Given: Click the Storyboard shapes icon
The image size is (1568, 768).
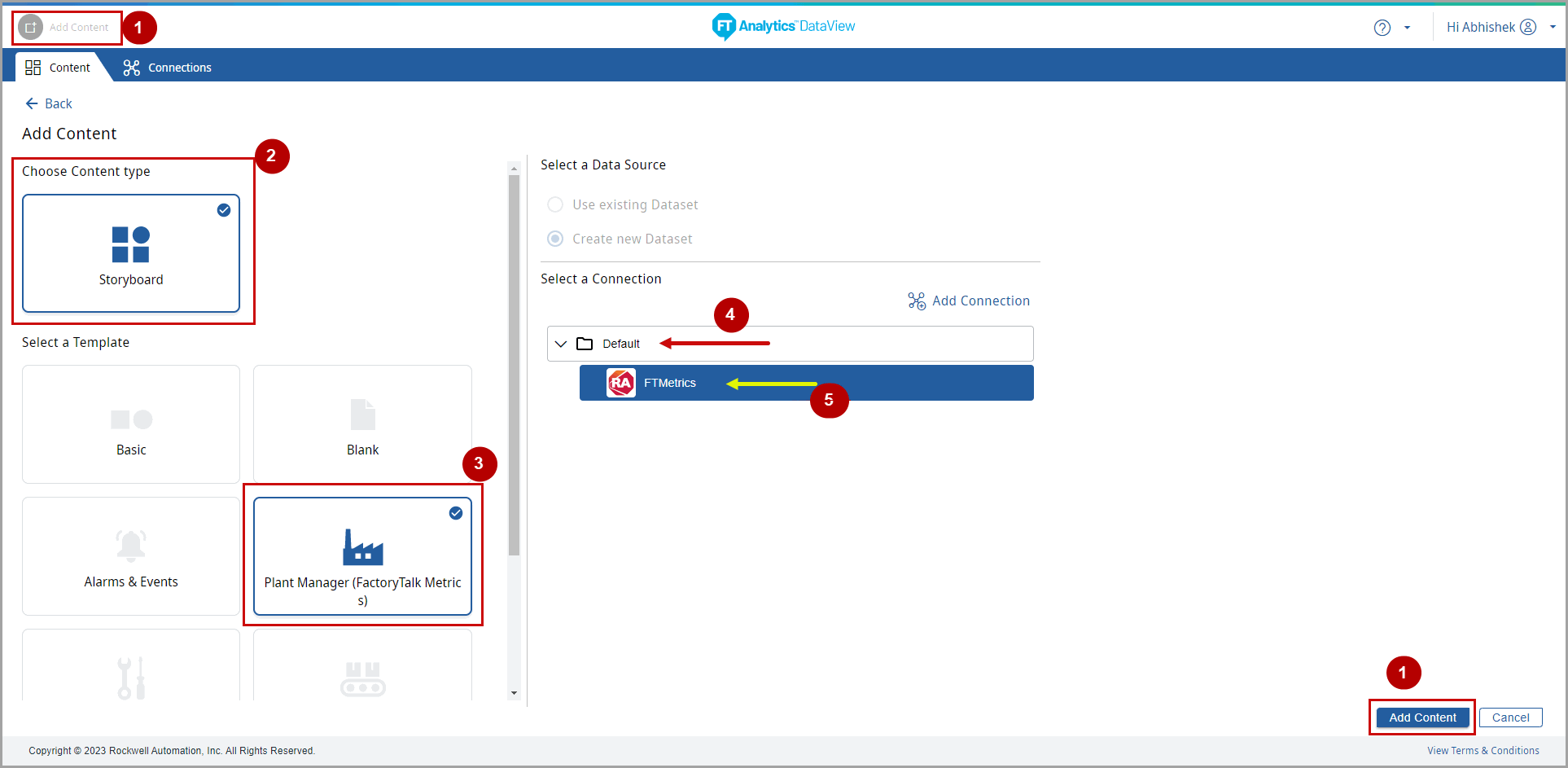Looking at the screenshot, I should [131, 244].
